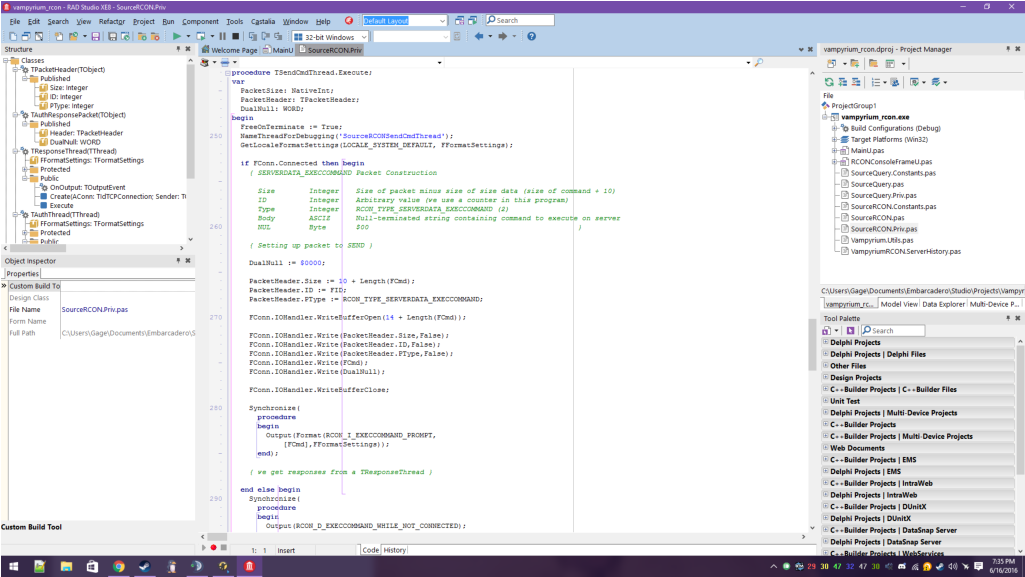Screen dimensions: 1025x577
Task: Expand the Build Configurations (Debug) node
Action: (x=834, y=128)
